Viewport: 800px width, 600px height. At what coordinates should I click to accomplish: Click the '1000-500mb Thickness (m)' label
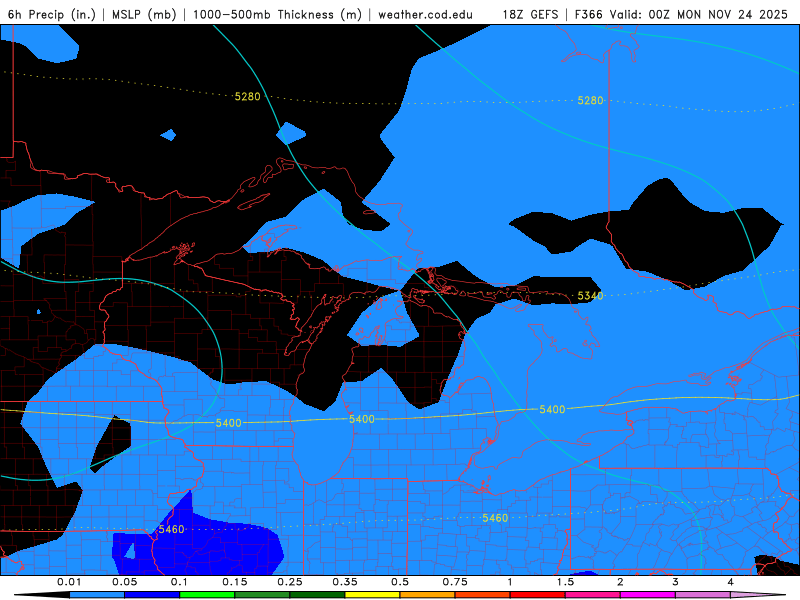pyautogui.click(x=277, y=14)
